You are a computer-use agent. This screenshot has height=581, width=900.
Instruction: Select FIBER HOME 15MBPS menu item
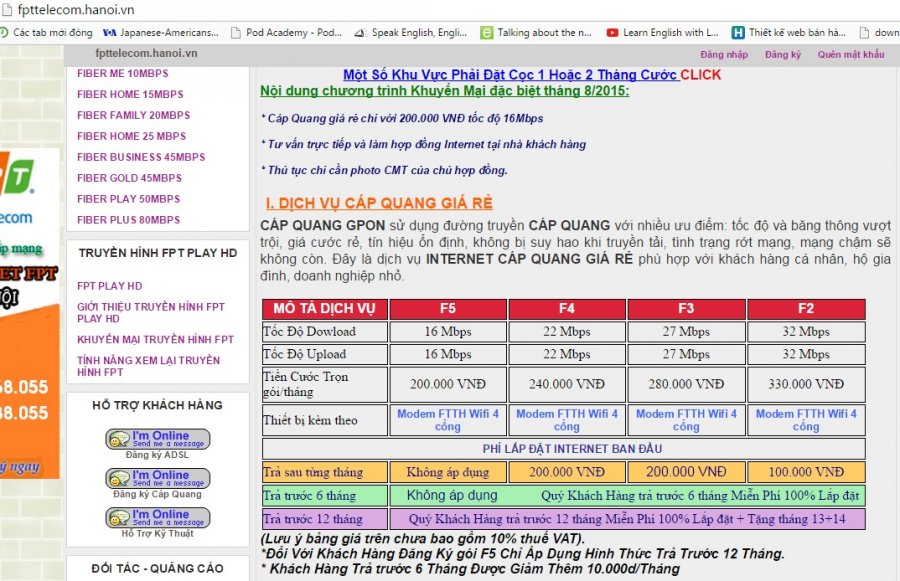tap(130, 94)
